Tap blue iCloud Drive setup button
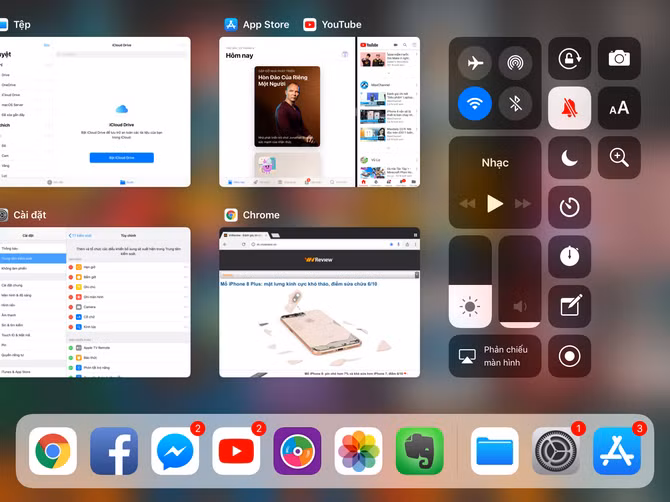Image resolution: width=670 pixels, height=502 pixels. tap(122, 158)
